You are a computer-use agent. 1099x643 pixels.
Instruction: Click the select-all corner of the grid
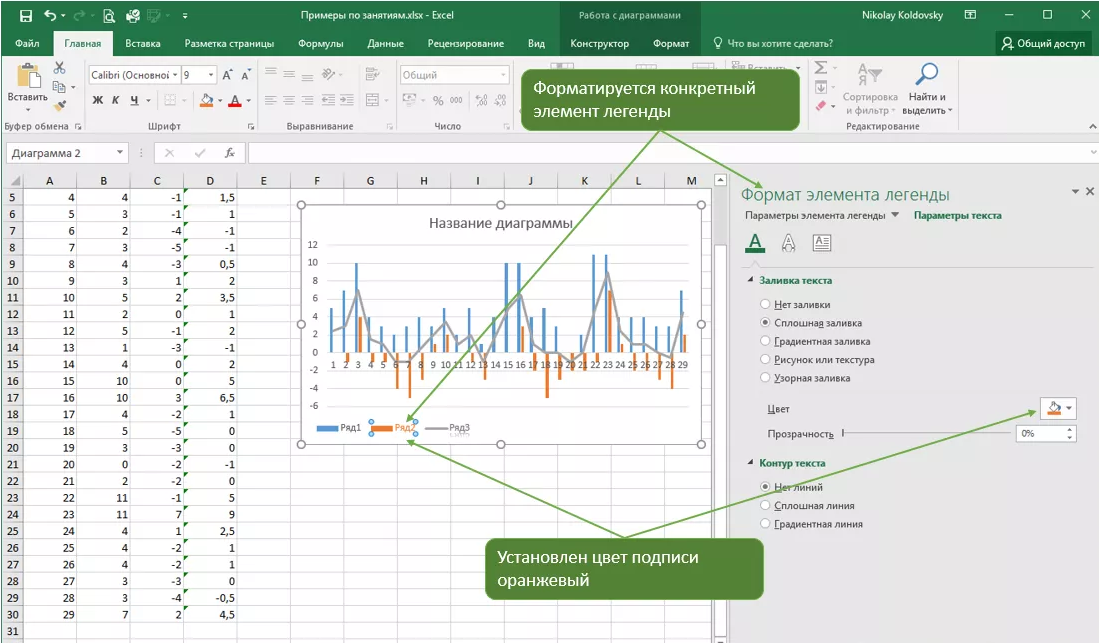point(14,180)
